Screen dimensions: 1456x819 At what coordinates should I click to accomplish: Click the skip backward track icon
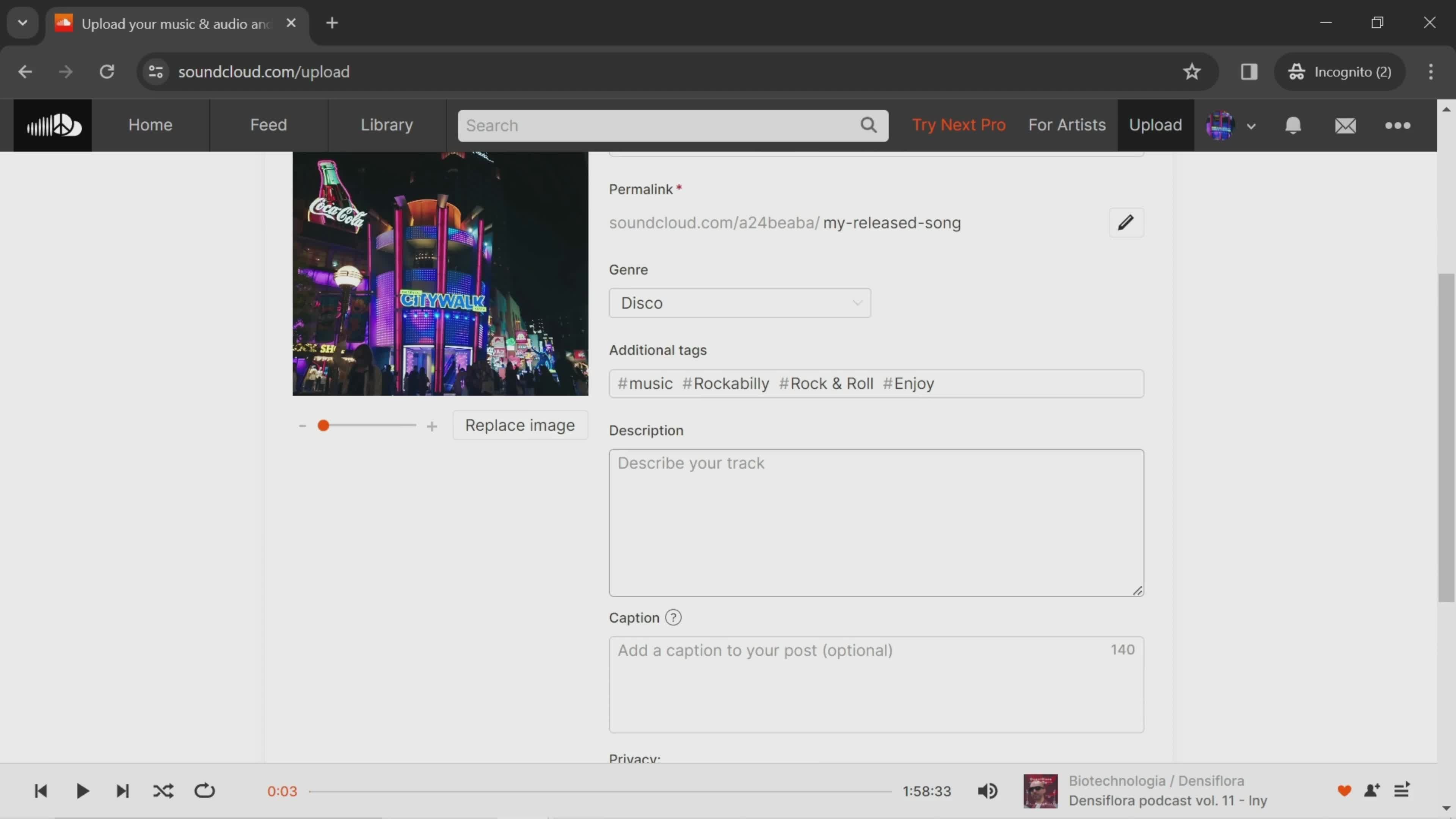click(x=40, y=791)
